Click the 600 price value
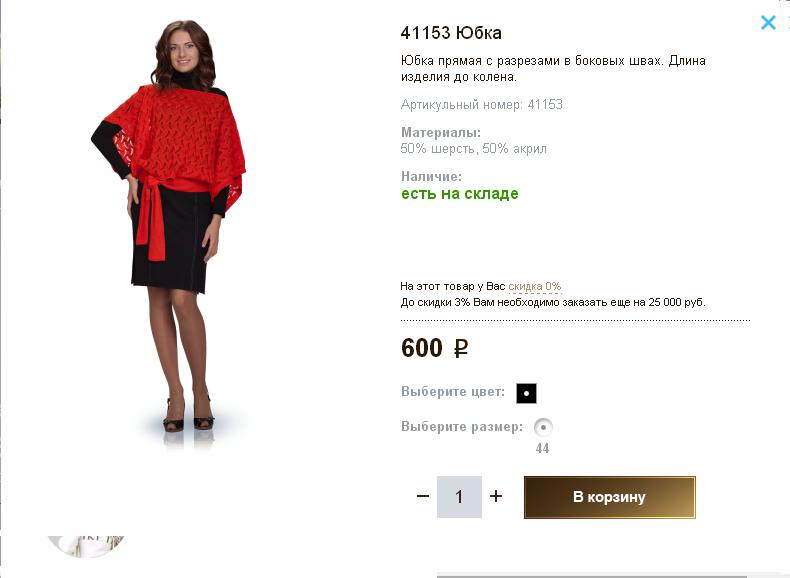The width and height of the screenshot is (790, 578). (x=421, y=348)
